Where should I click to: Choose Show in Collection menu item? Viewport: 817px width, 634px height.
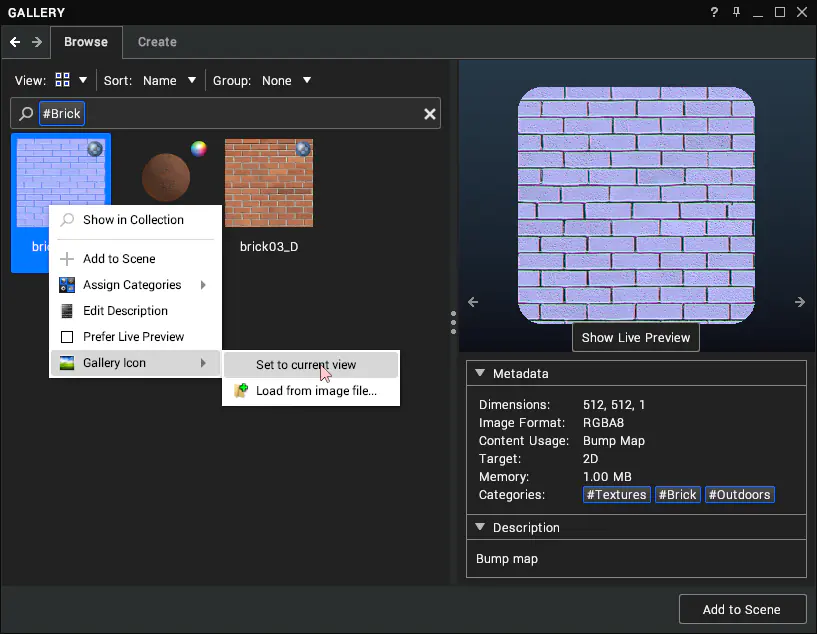pyautogui.click(x=135, y=219)
